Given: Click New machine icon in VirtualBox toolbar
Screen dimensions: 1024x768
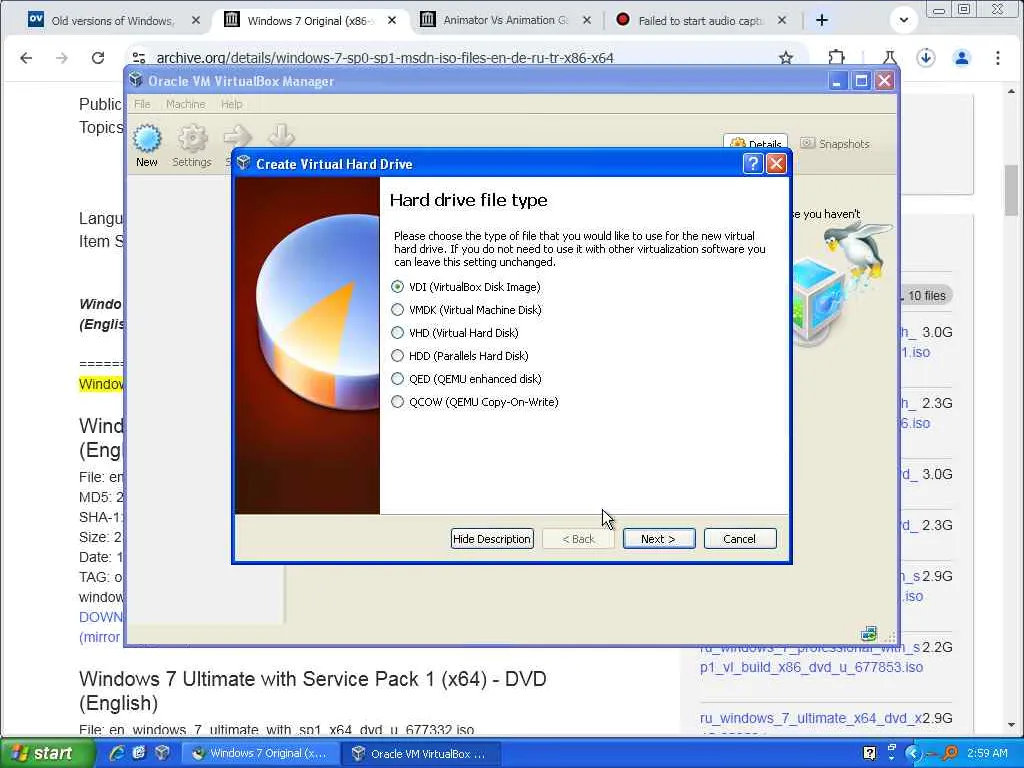Looking at the screenshot, I should [147, 146].
